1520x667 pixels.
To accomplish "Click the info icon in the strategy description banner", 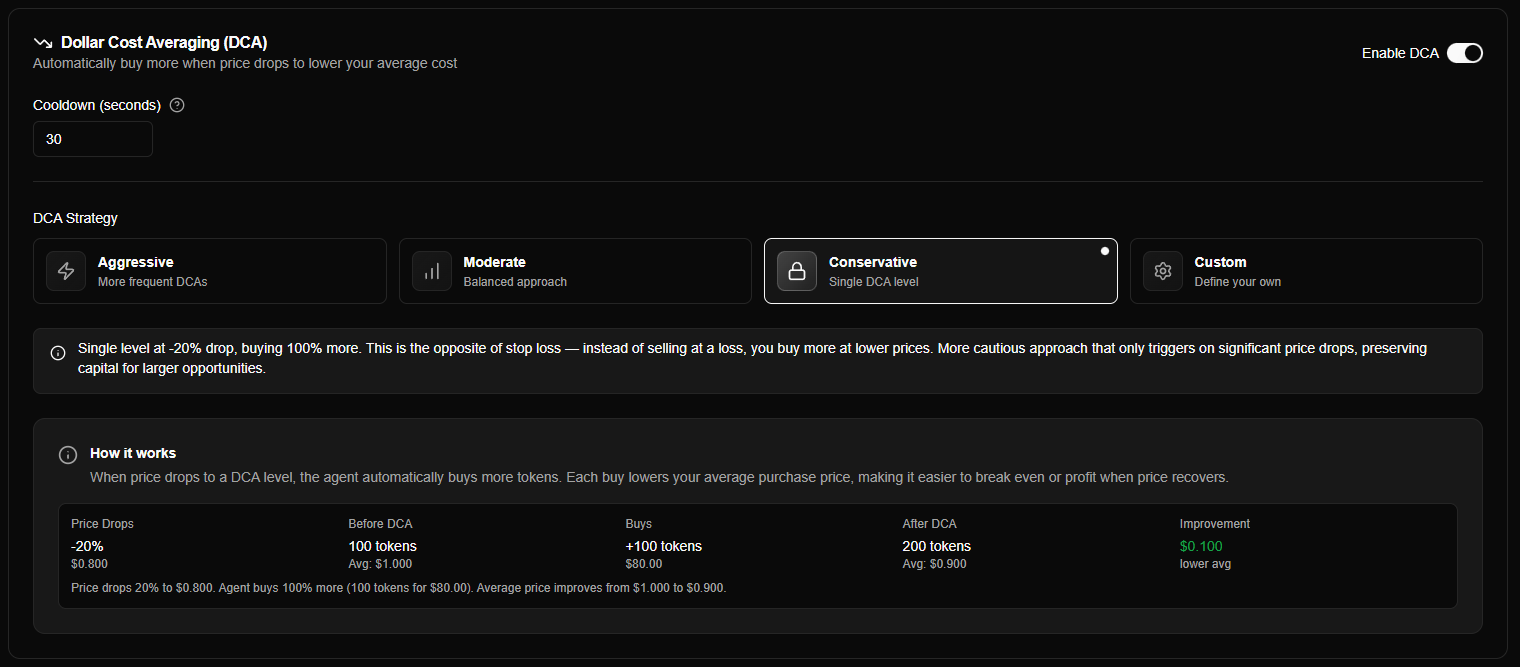I will click(x=58, y=353).
